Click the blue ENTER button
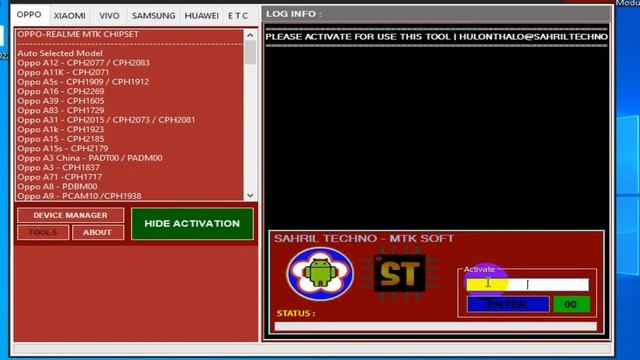Viewport: 640px width, 360px height. tap(508, 304)
